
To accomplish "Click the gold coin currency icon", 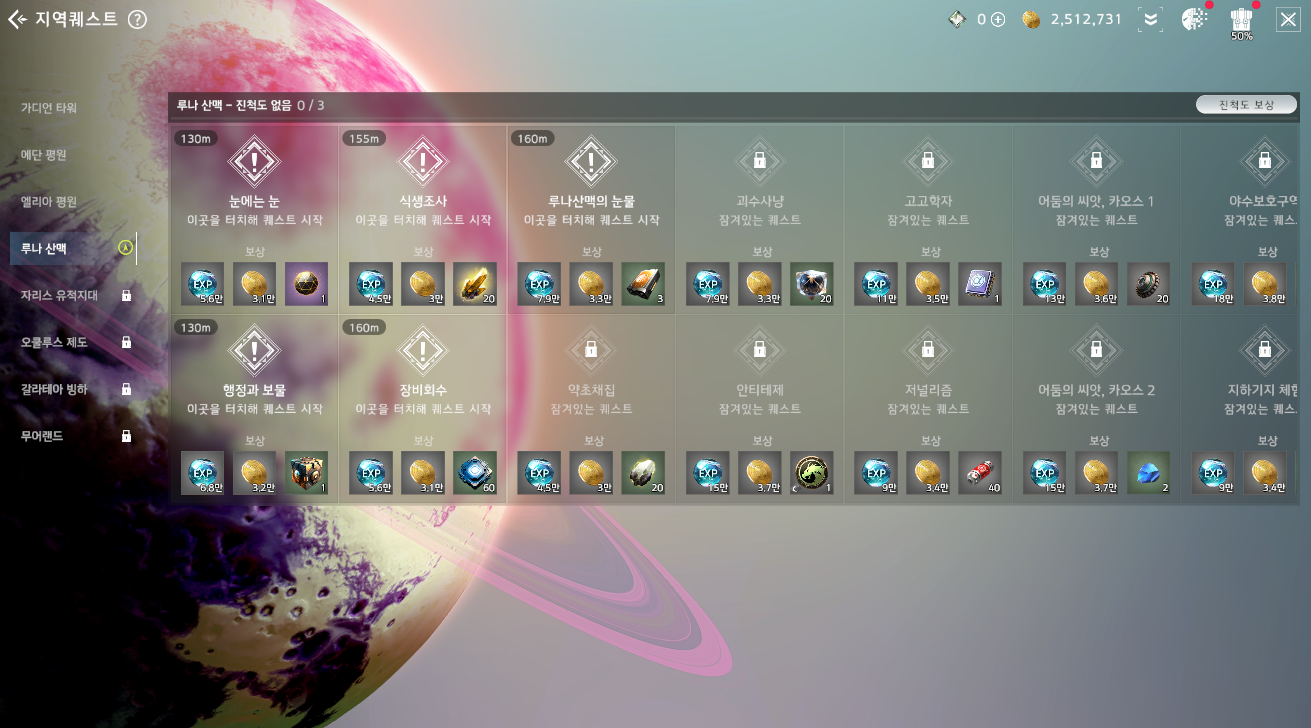I will (x=1032, y=19).
